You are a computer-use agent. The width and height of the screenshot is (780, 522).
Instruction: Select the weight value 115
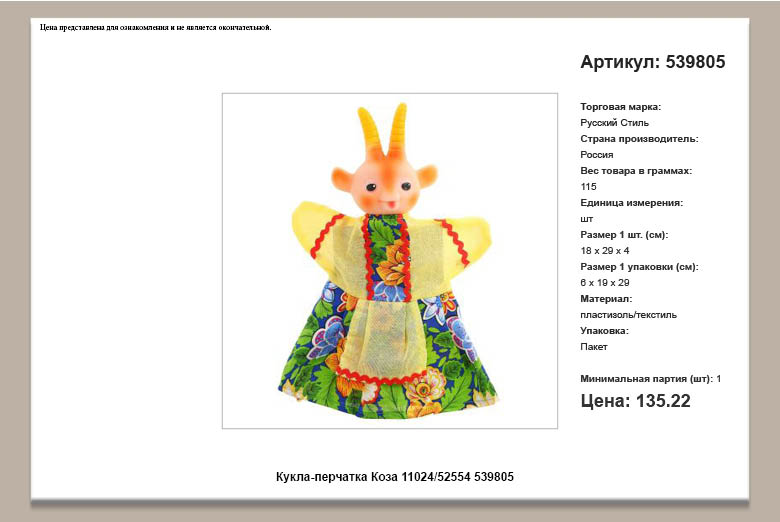tap(588, 187)
